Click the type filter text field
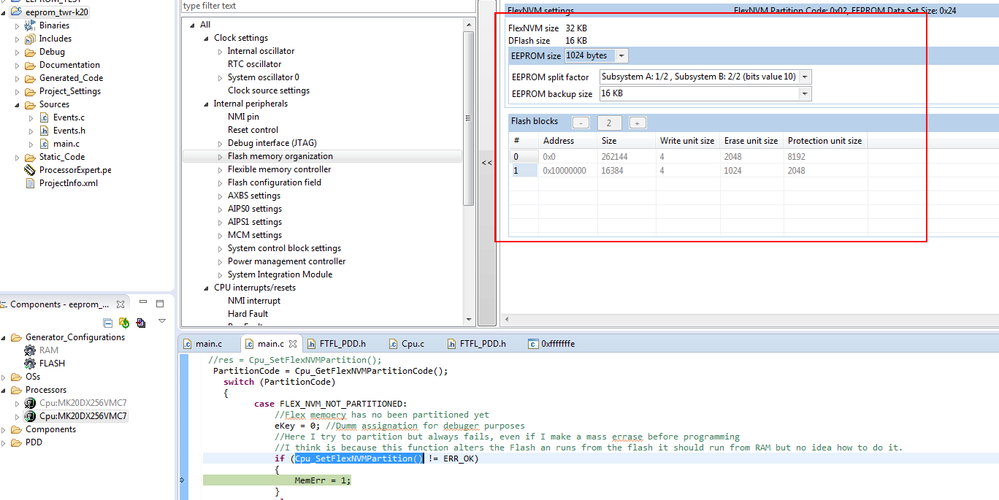The image size is (999, 500). 327,6
